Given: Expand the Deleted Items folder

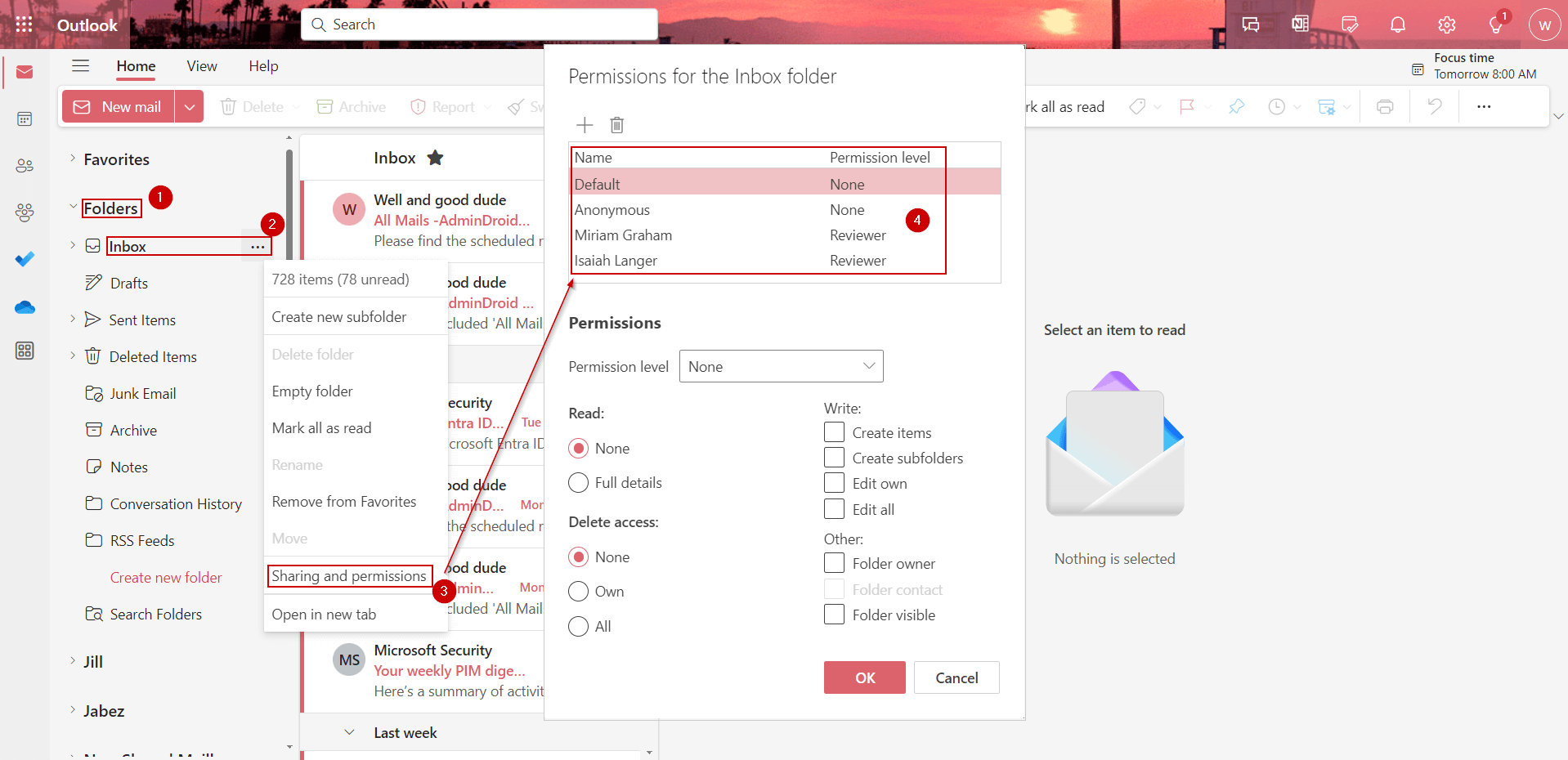Looking at the screenshot, I should tap(72, 356).
